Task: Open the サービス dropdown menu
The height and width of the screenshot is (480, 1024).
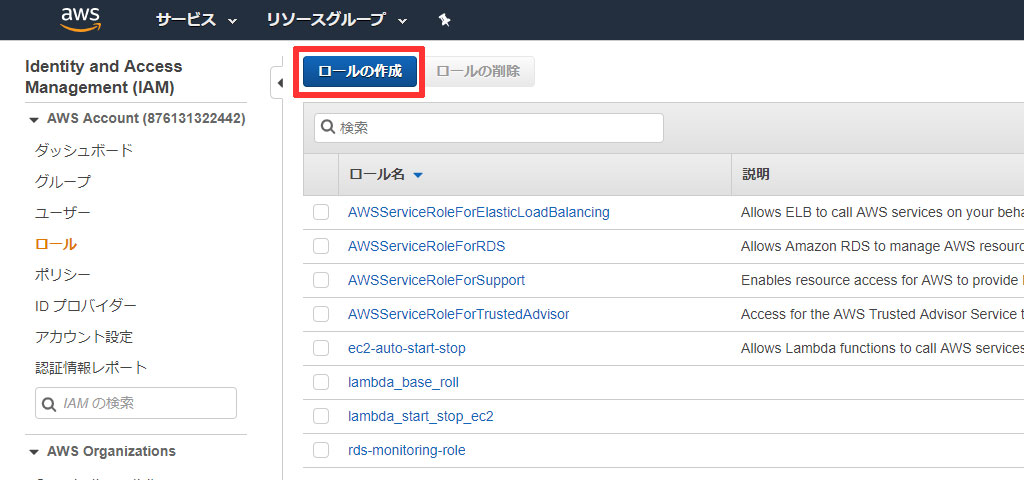Action: (197, 20)
